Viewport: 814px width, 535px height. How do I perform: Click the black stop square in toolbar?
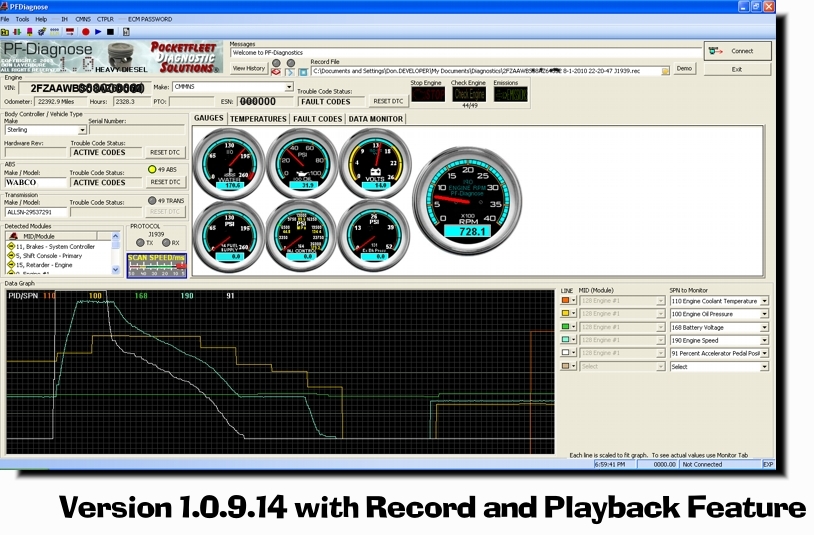pos(110,32)
